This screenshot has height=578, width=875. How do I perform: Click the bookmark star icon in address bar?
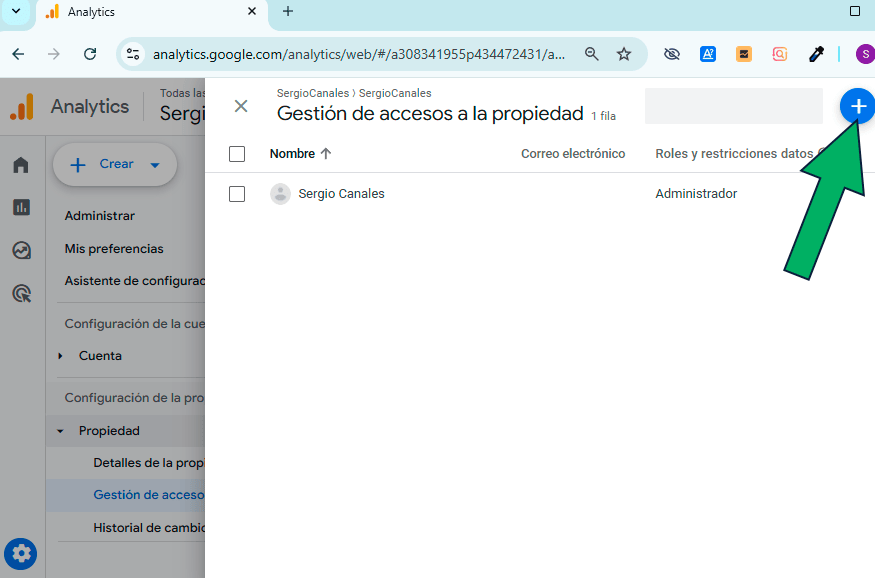tap(624, 54)
